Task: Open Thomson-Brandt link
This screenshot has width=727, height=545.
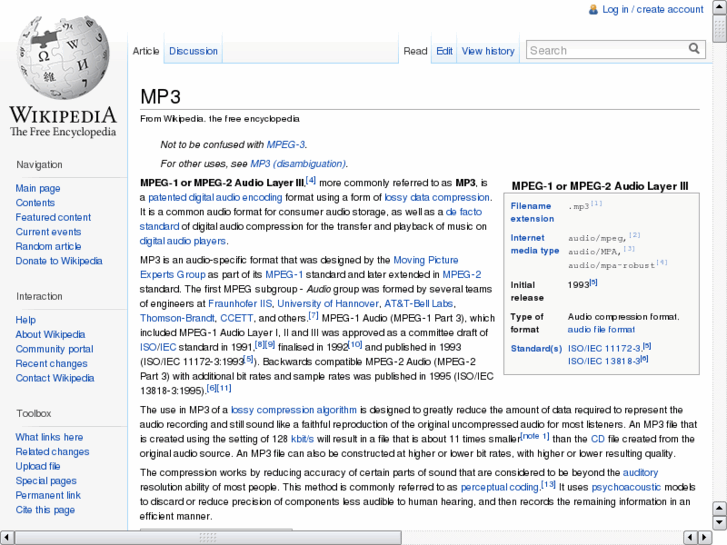Action: point(177,318)
